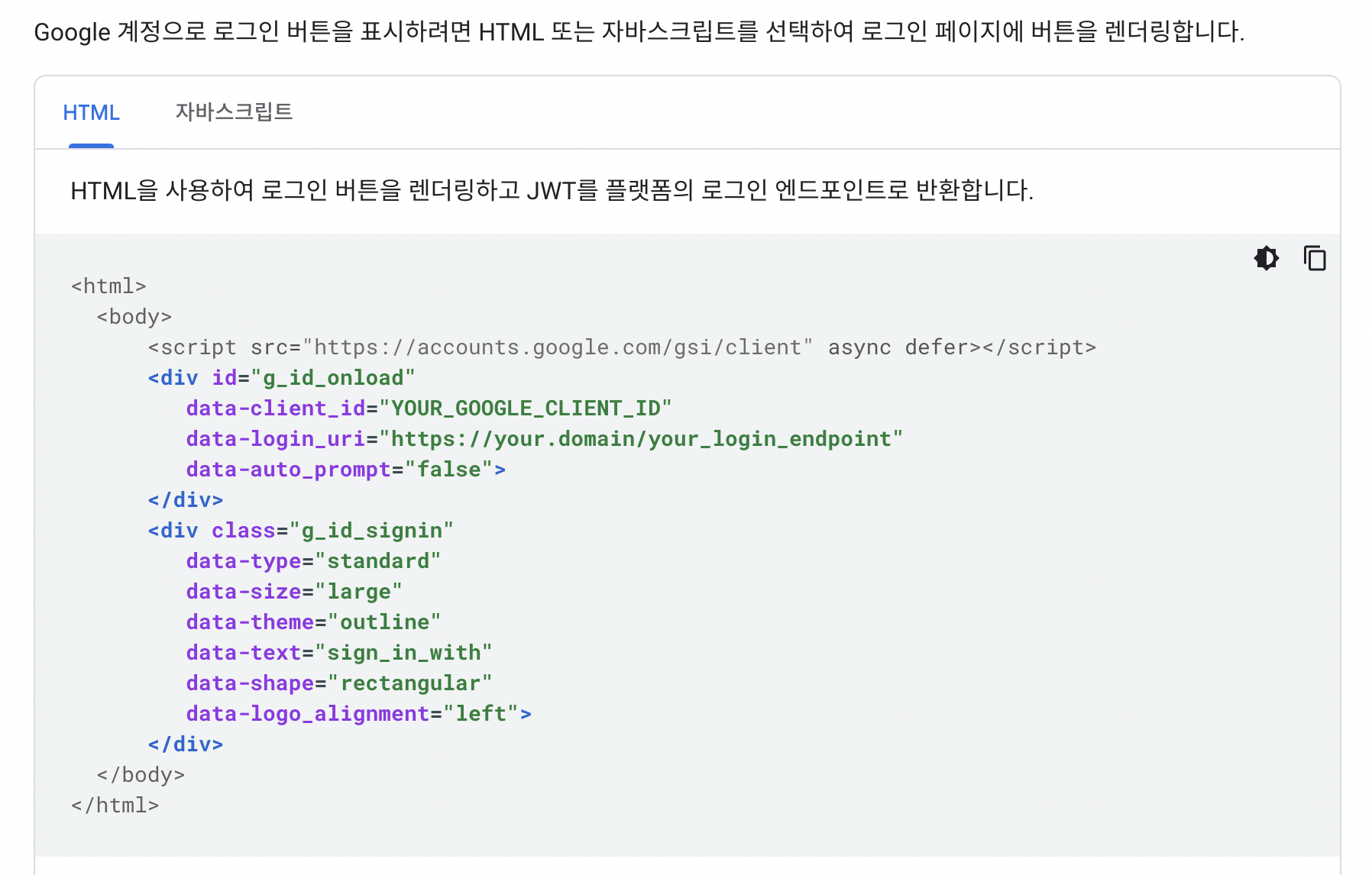Click the closing </html> tag line
This screenshot has height=875, width=1372.
tap(115, 806)
